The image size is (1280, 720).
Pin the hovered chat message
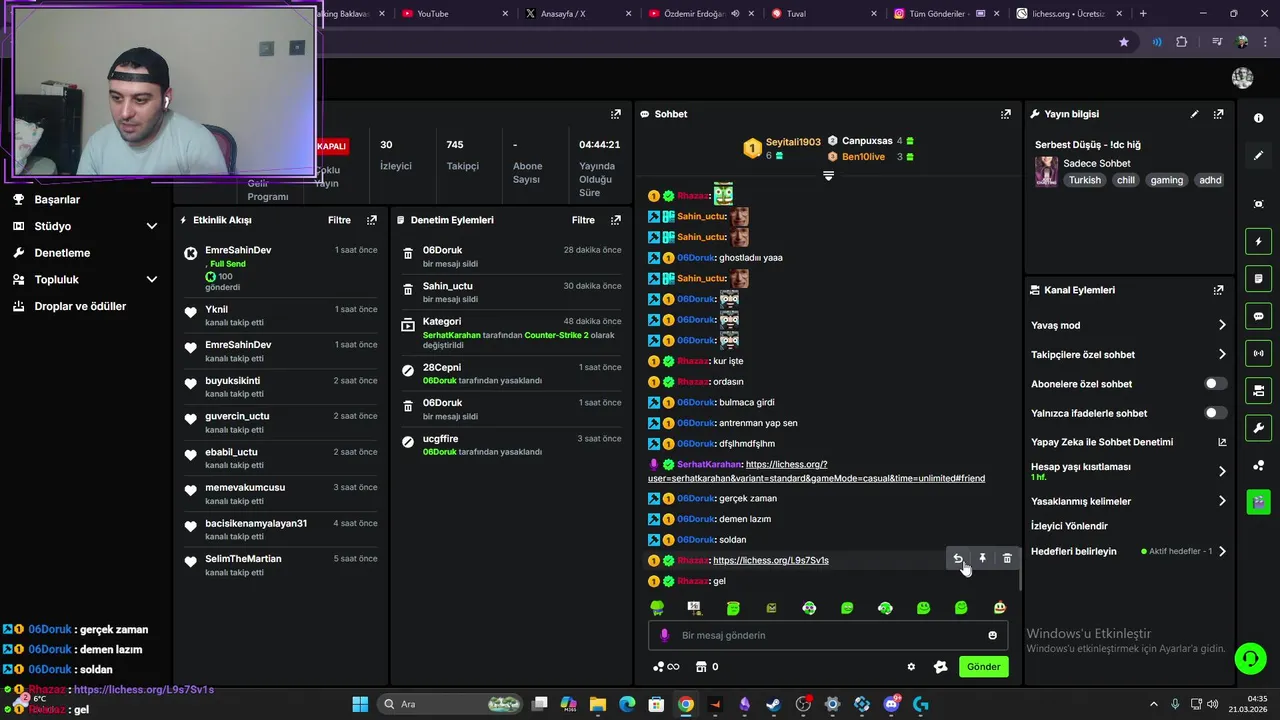(982, 559)
